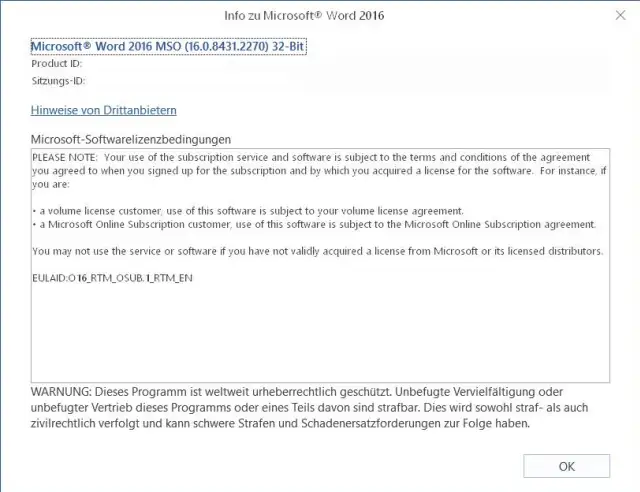Image resolution: width=640 pixels, height=492 pixels.
Task: Click the Microsoft Online Subscription customer bullet
Action: click(x=314, y=225)
